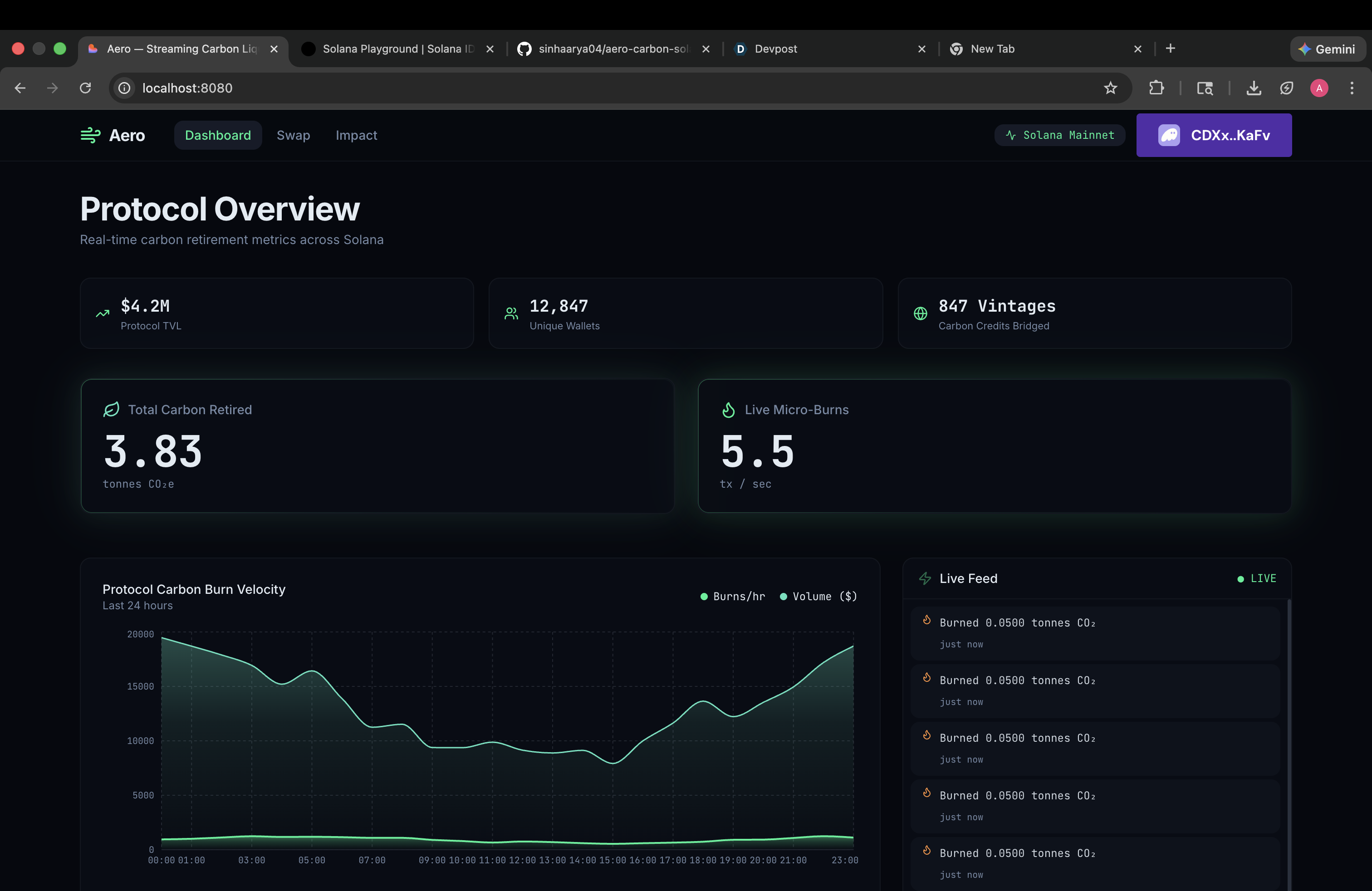Click the flame icon beside Live Micro-Burns
1372x891 pixels.
[x=728, y=410]
